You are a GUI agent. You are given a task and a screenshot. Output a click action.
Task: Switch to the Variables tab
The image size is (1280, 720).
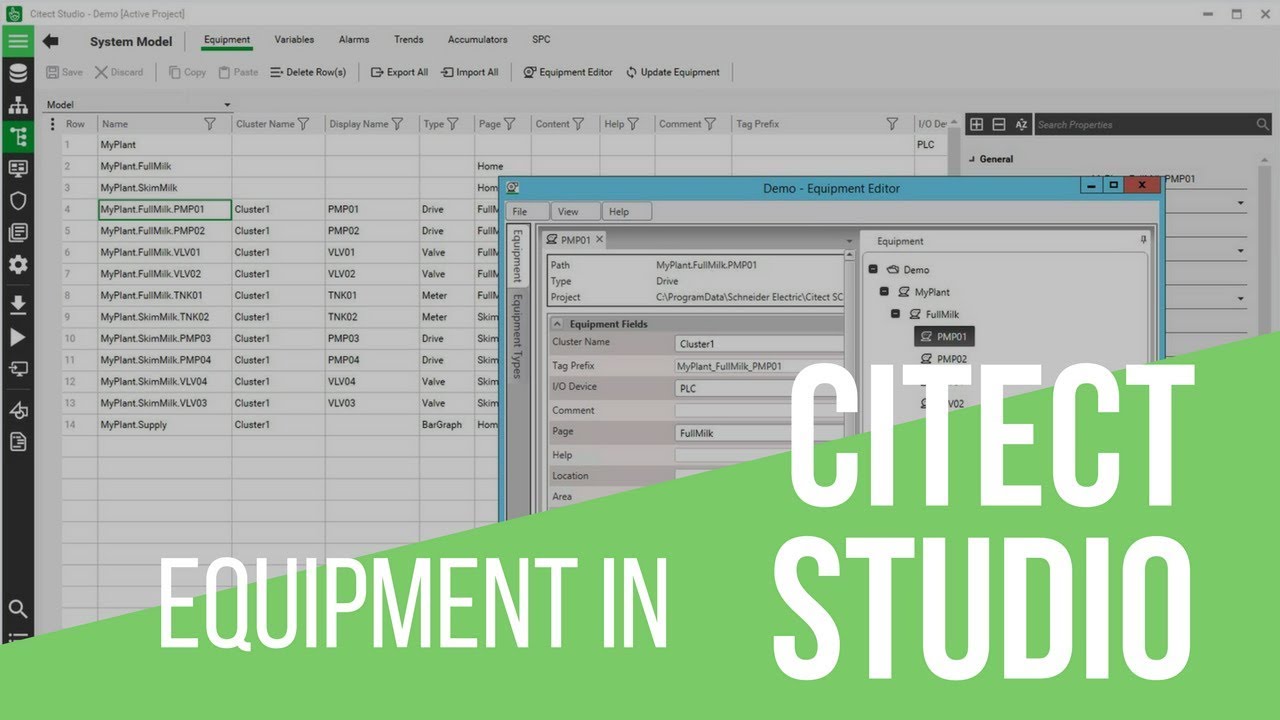[x=294, y=40]
